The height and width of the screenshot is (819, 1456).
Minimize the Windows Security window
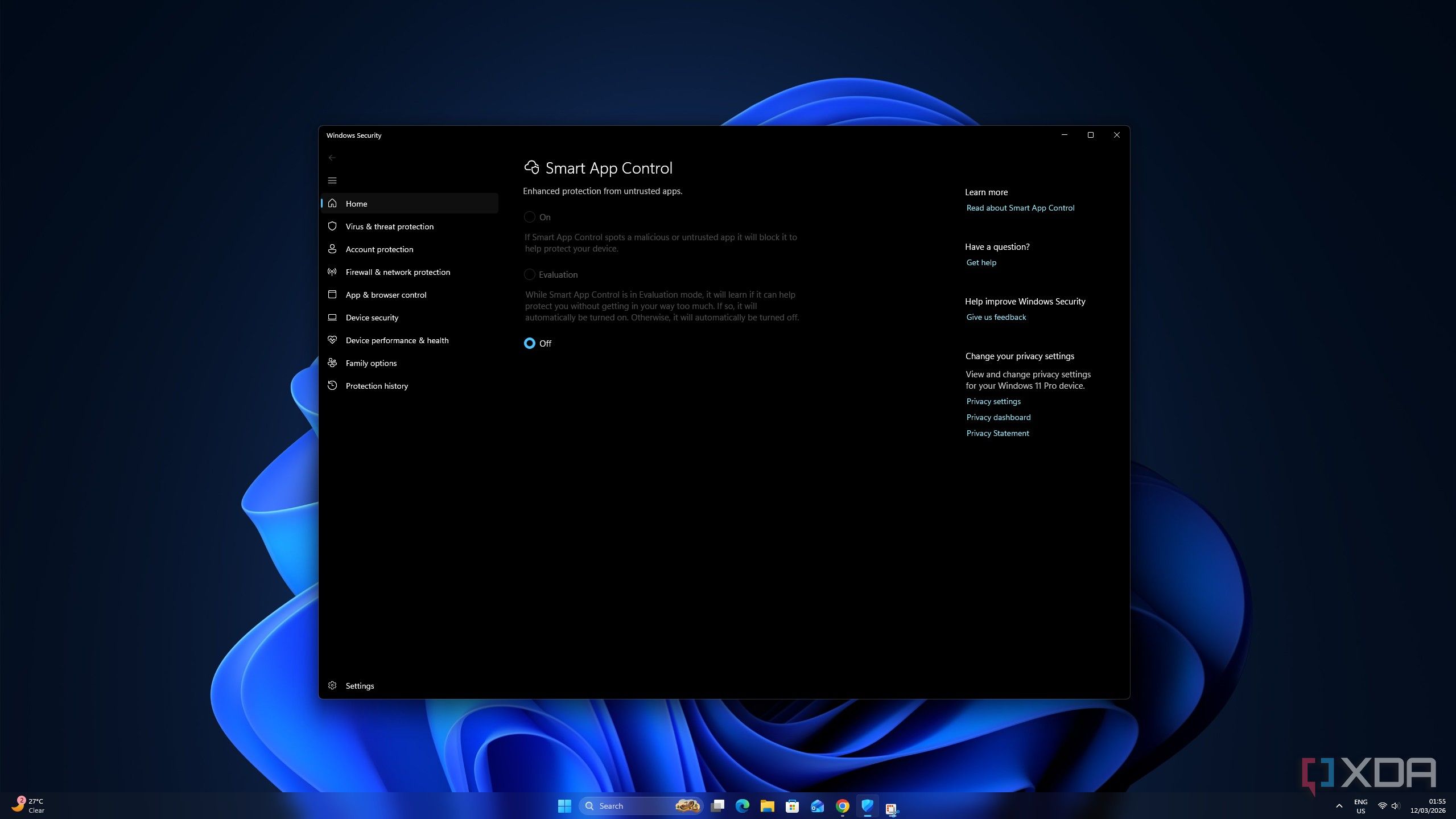(x=1065, y=135)
